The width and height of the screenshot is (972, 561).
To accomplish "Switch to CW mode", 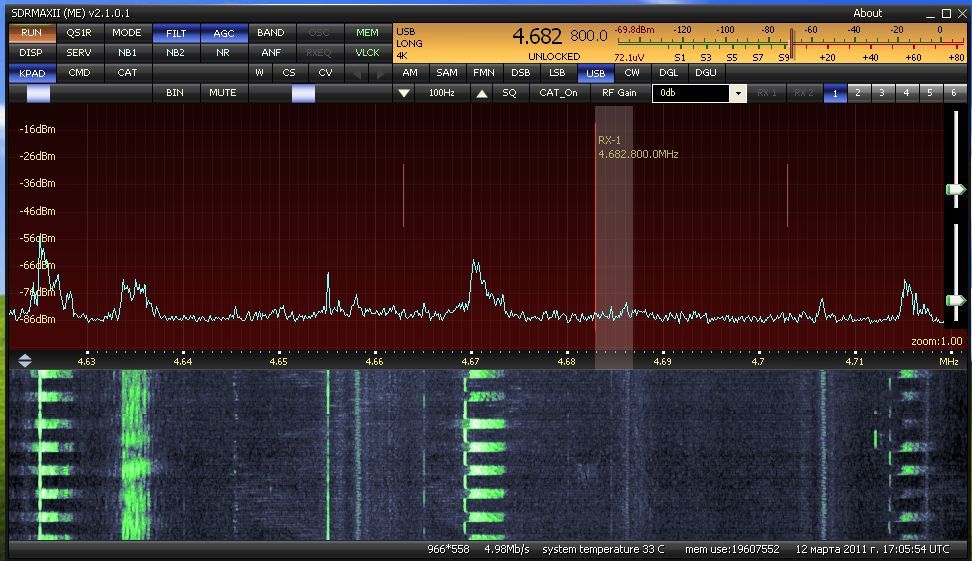I will [632, 73].
